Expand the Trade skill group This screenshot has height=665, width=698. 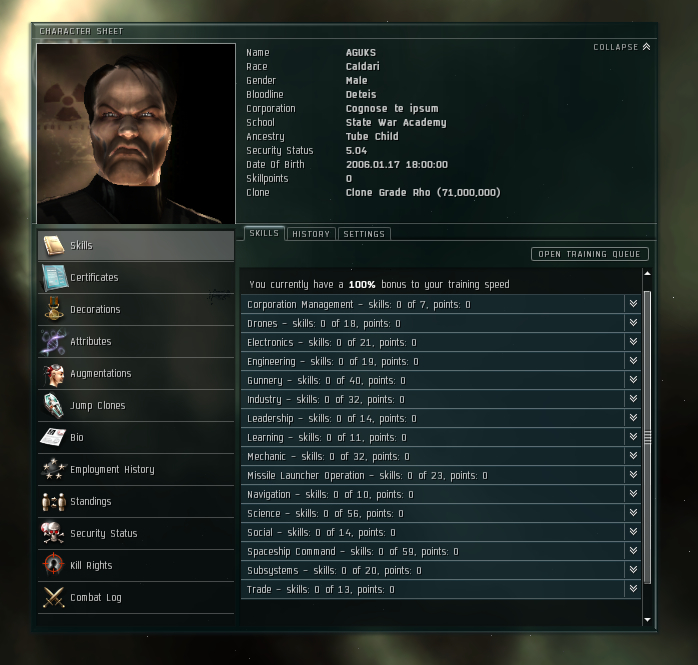[x=633, y=589]
